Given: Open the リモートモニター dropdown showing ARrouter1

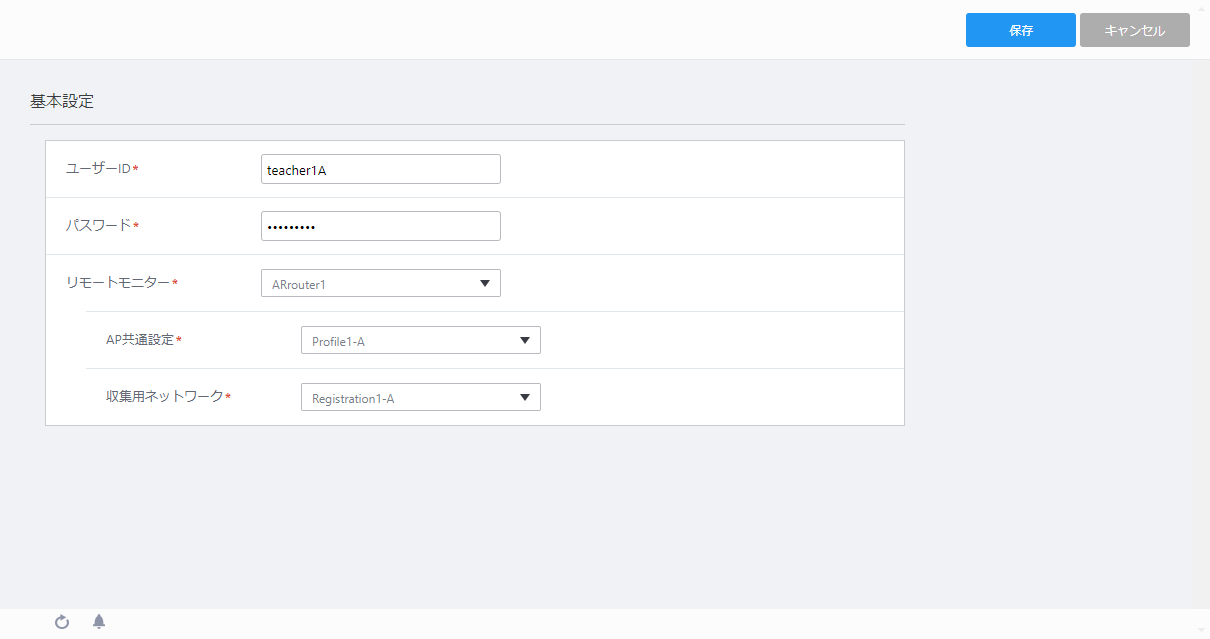Looking at the screenshot, I should [380, 283].
